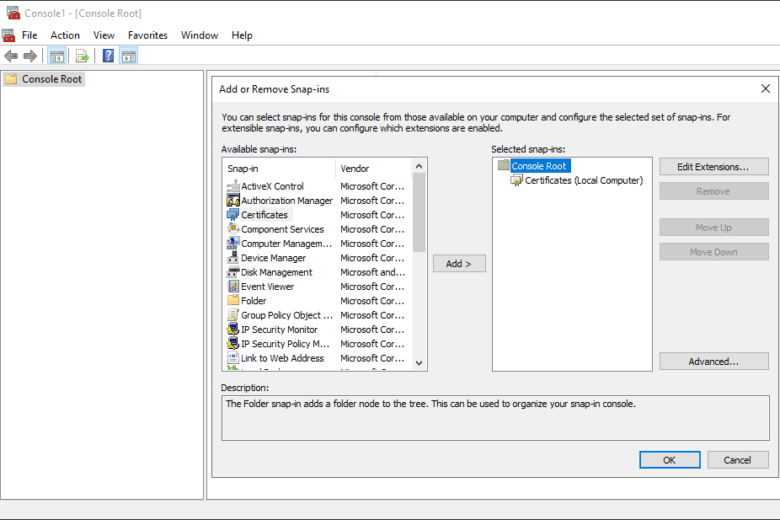The height and width of the screenshot is (520, 780).
Task: Click the Advanced... button
Action: click(x=713, y=361)
